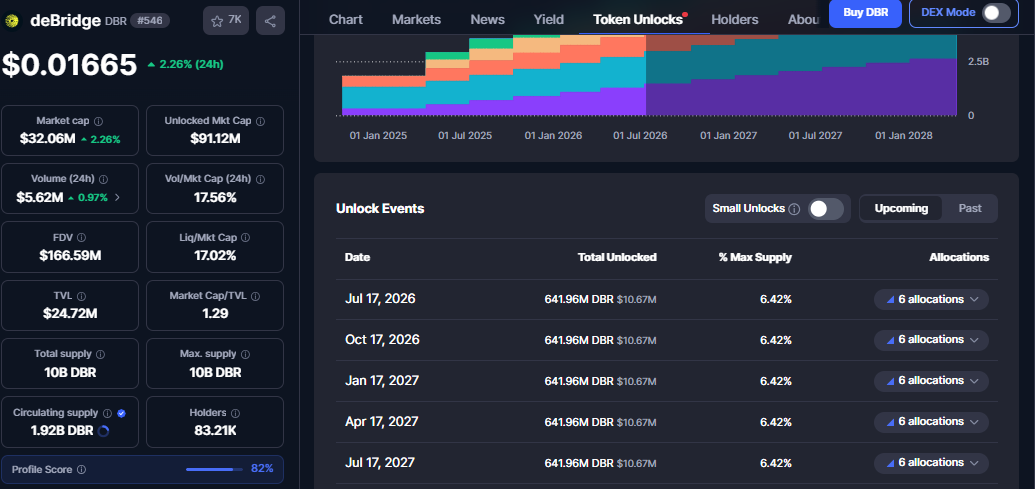Click the FDV info icon

[81, 237]
